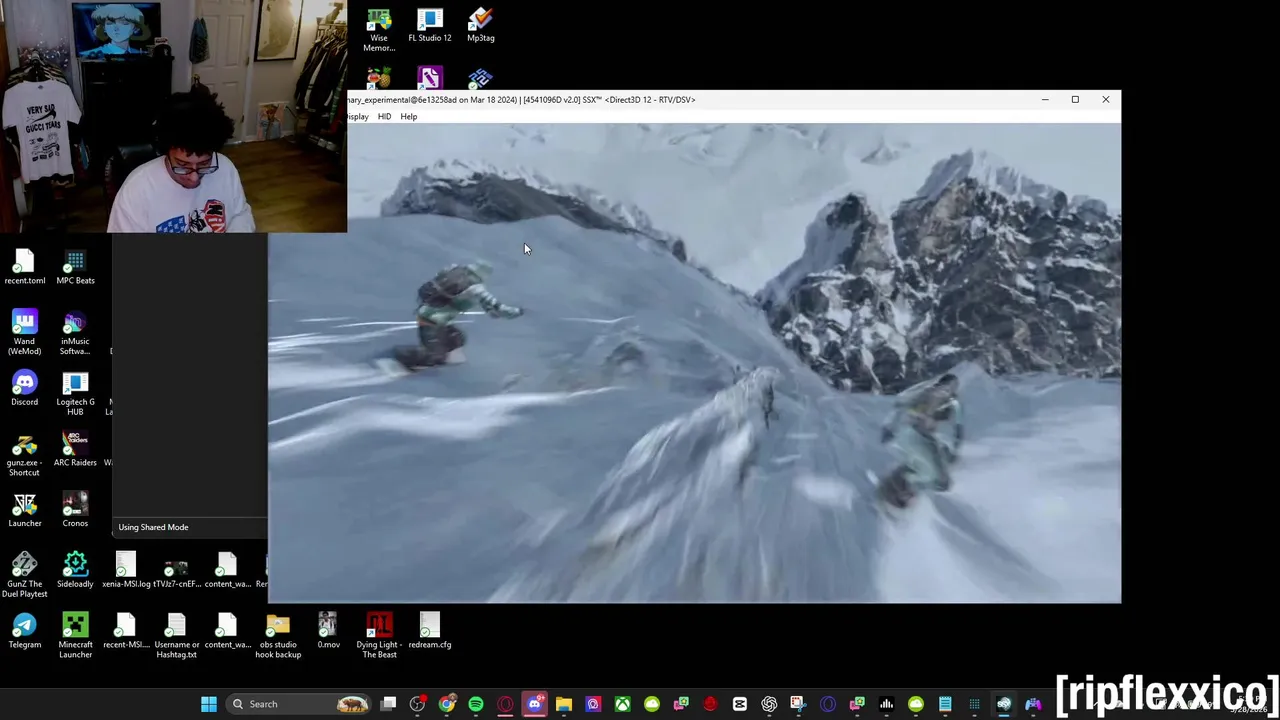Select the Mp3tag desktop shortcut
Image resolution: width=1280 pixels, height=720 pixels.
coord(481,27)
